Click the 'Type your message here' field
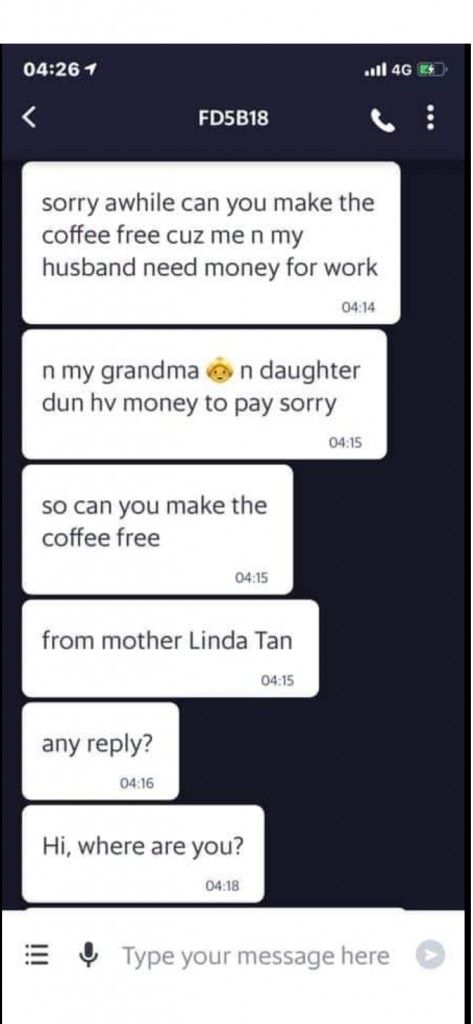Viewport: 473px width, 1024px height. coord(255,956)
